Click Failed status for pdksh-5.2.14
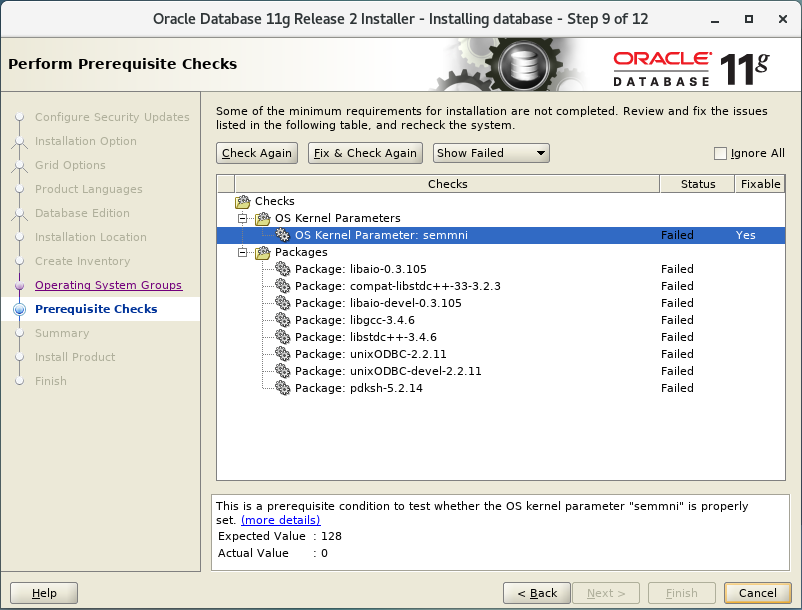802x610 pixels. pyautogui.click(x=677, y=388)
